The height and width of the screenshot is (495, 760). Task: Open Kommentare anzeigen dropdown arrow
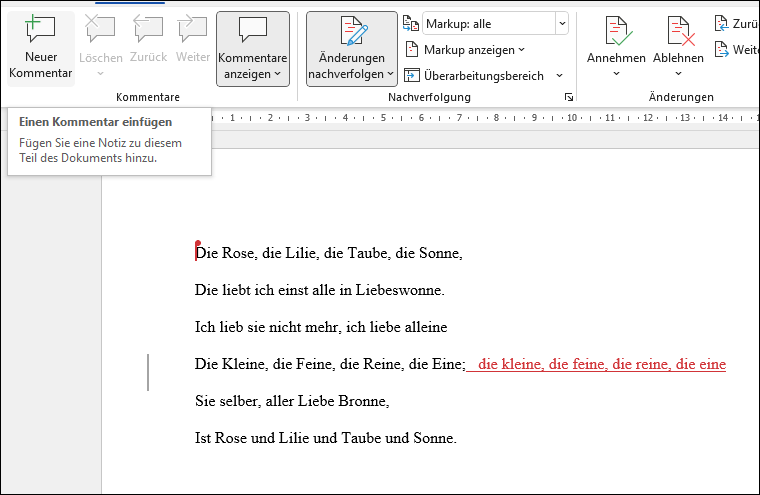point(277,74)
